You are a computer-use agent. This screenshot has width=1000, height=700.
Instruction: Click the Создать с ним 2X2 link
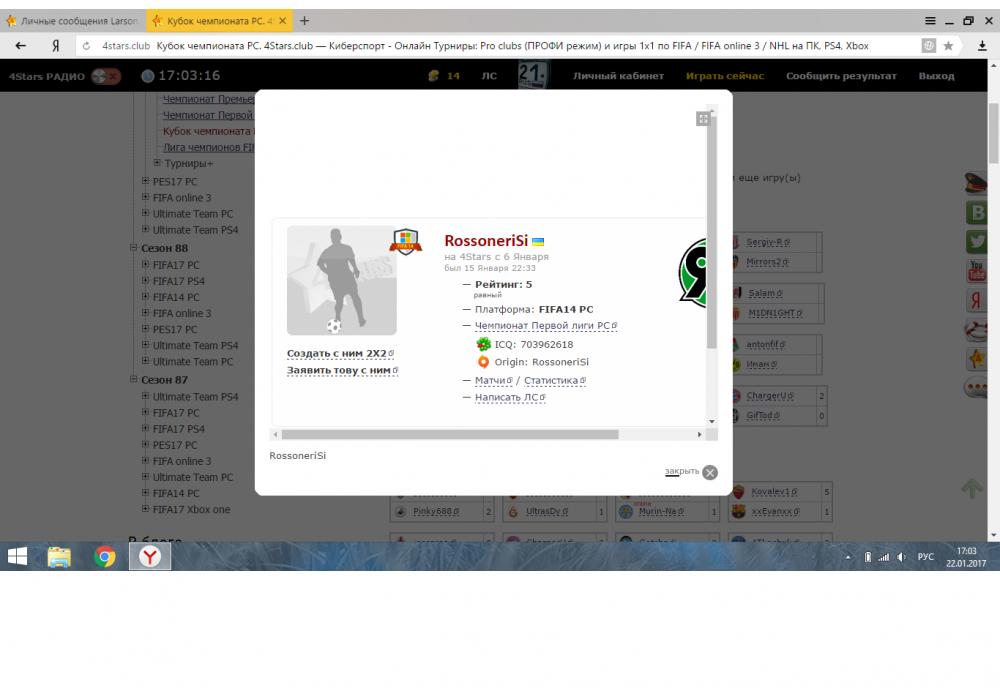[337, 354]
